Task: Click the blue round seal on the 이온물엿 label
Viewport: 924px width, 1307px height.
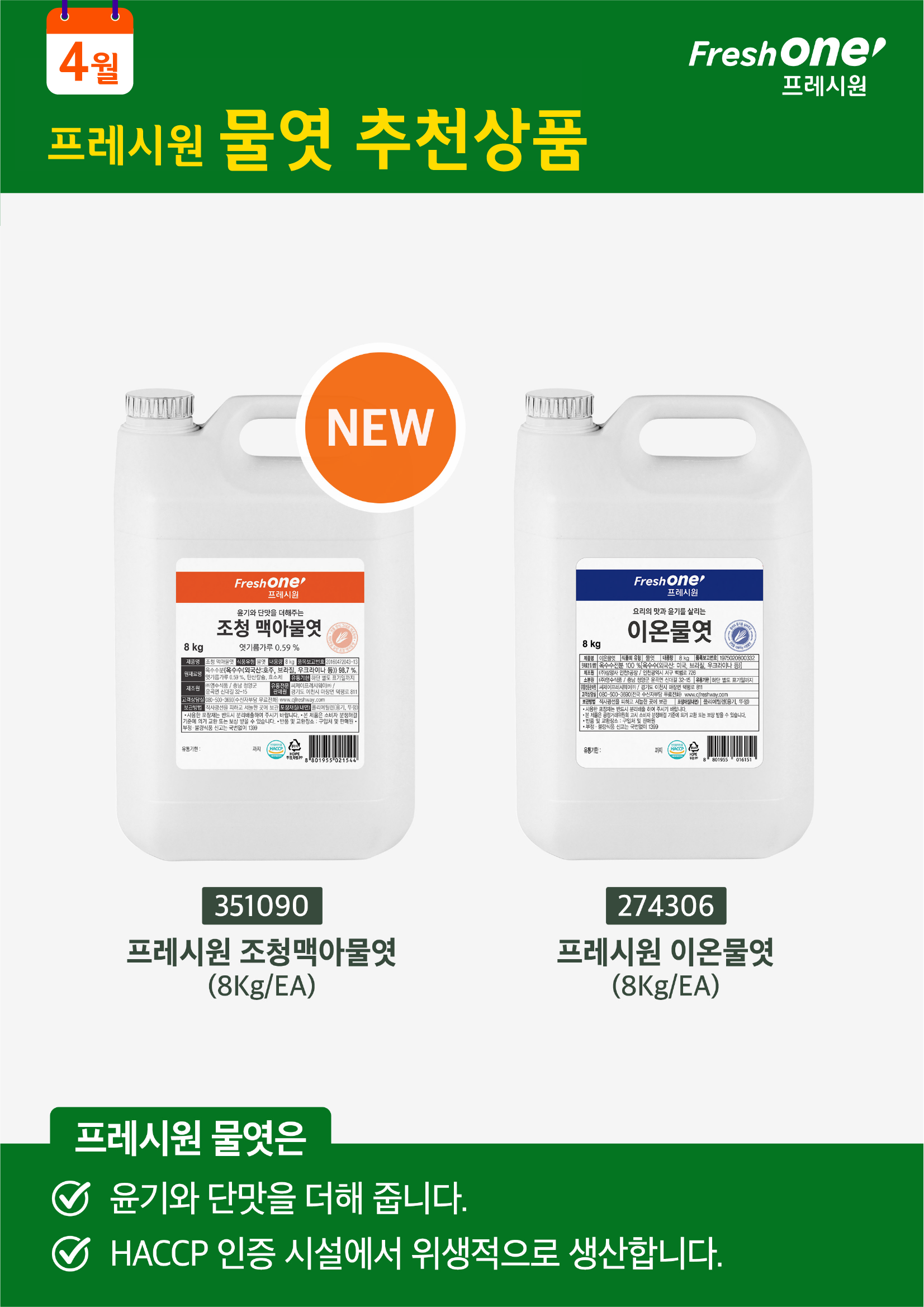Action: click(741, 636)
